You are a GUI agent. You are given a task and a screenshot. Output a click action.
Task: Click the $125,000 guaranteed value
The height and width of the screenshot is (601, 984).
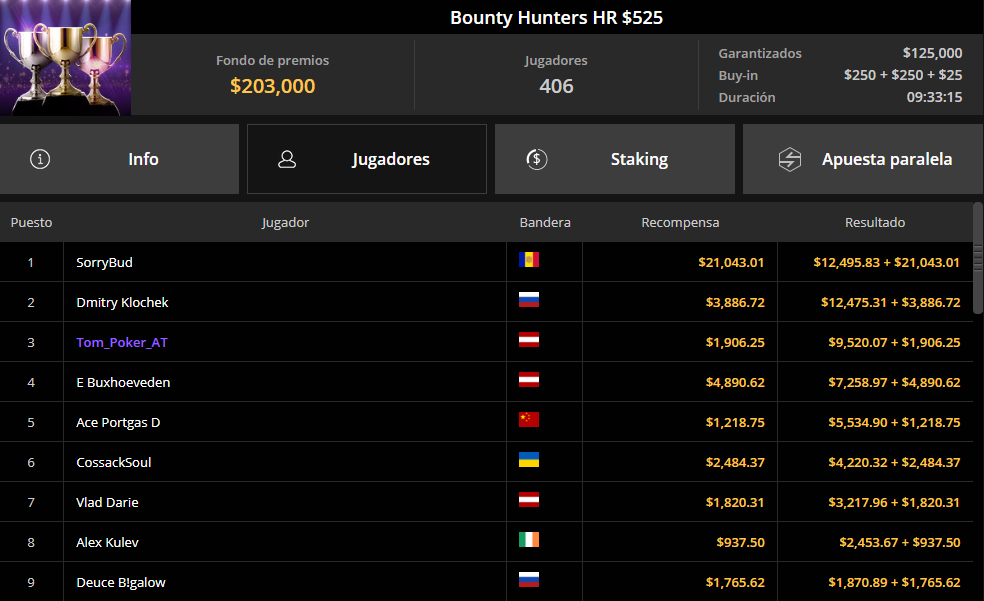(932, 53)
